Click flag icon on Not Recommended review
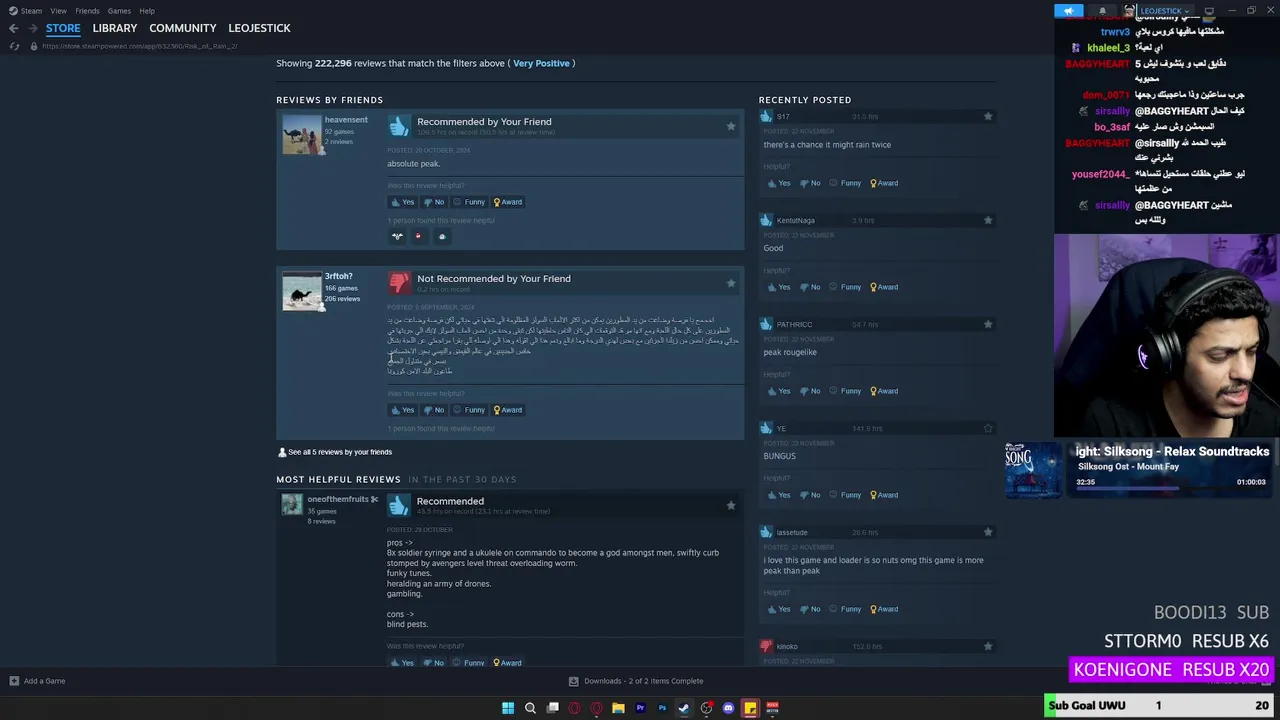 [731, 283]
